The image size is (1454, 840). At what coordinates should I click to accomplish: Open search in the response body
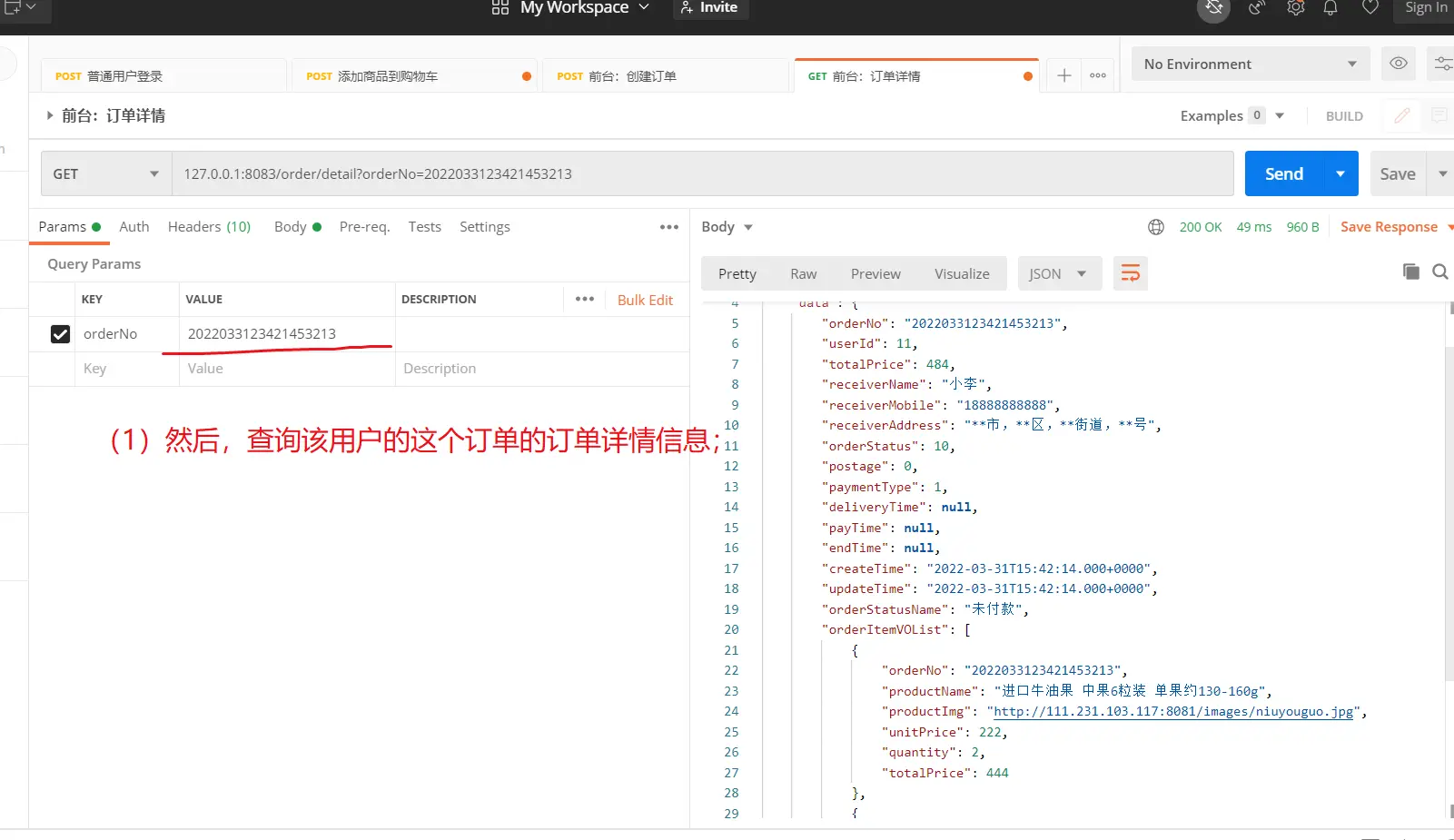tap(1439, 272)
